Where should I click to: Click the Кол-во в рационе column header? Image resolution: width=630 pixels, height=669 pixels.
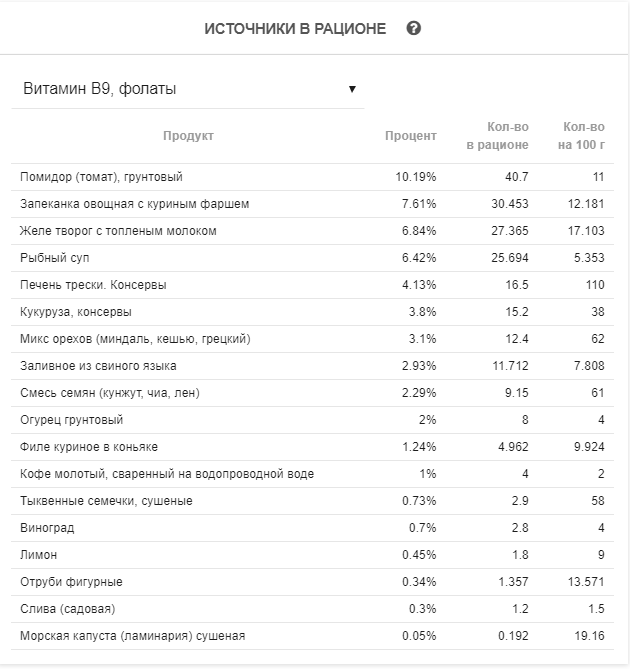point(497,136)
